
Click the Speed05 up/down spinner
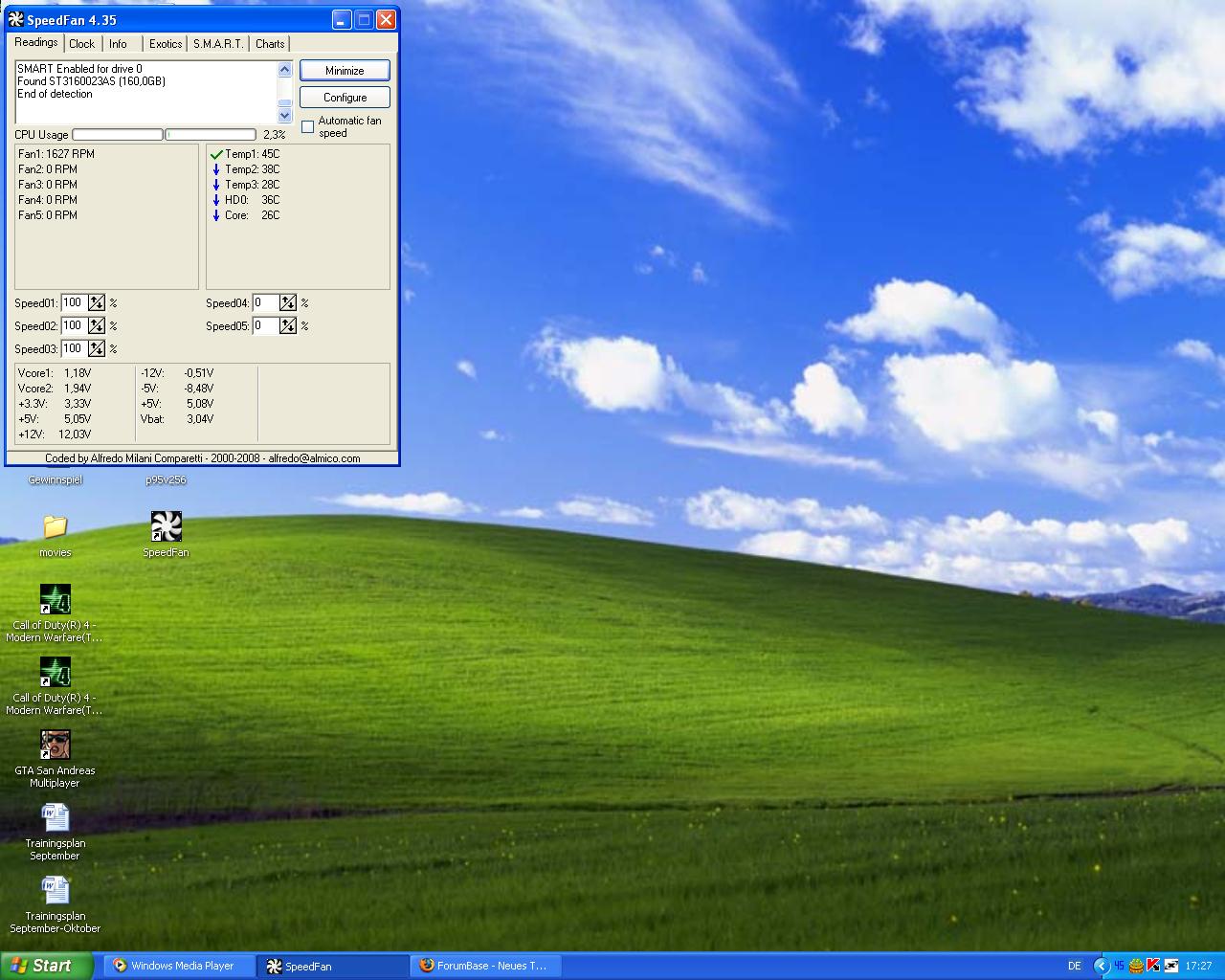click(x=288, y=325)
